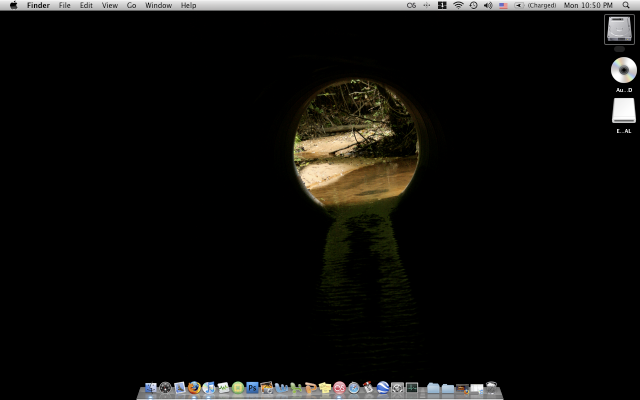Select the audio CD disc on desktop

coord(624,71)
